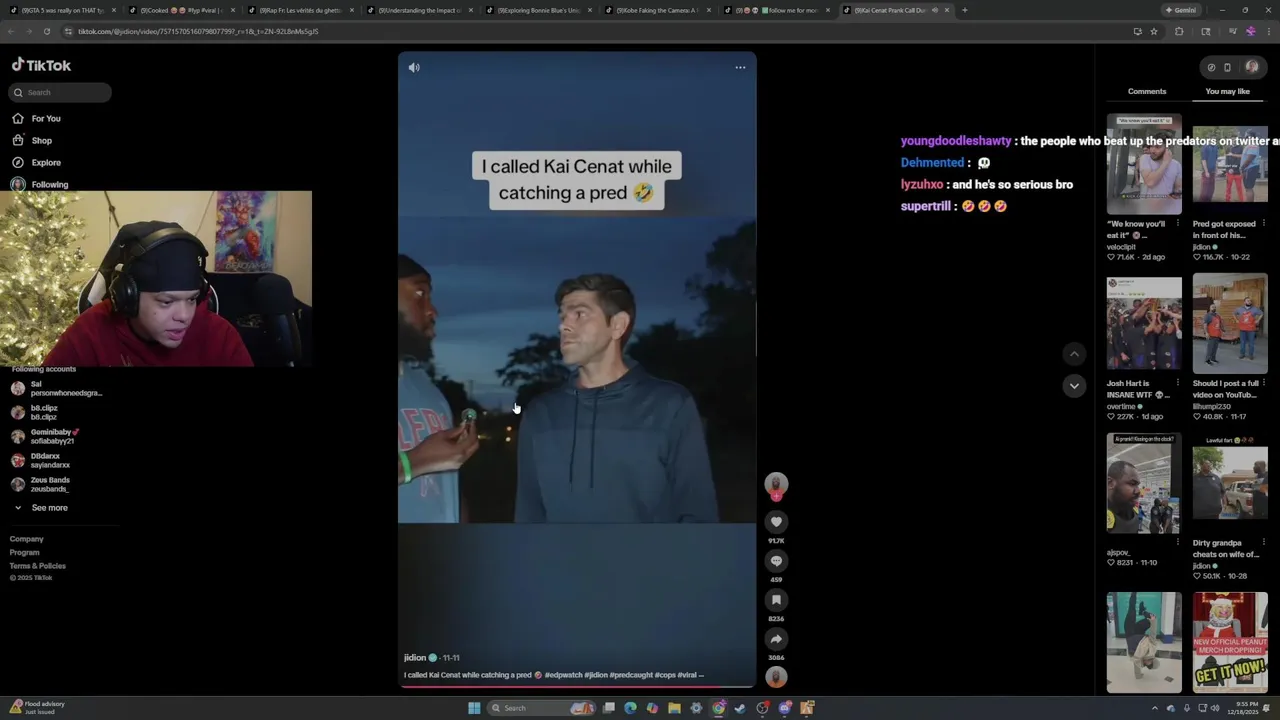The width and height of the screenshot is (1280, 720).
Task: Go to the next video with the down chevron
Action: click(1074, 386)
